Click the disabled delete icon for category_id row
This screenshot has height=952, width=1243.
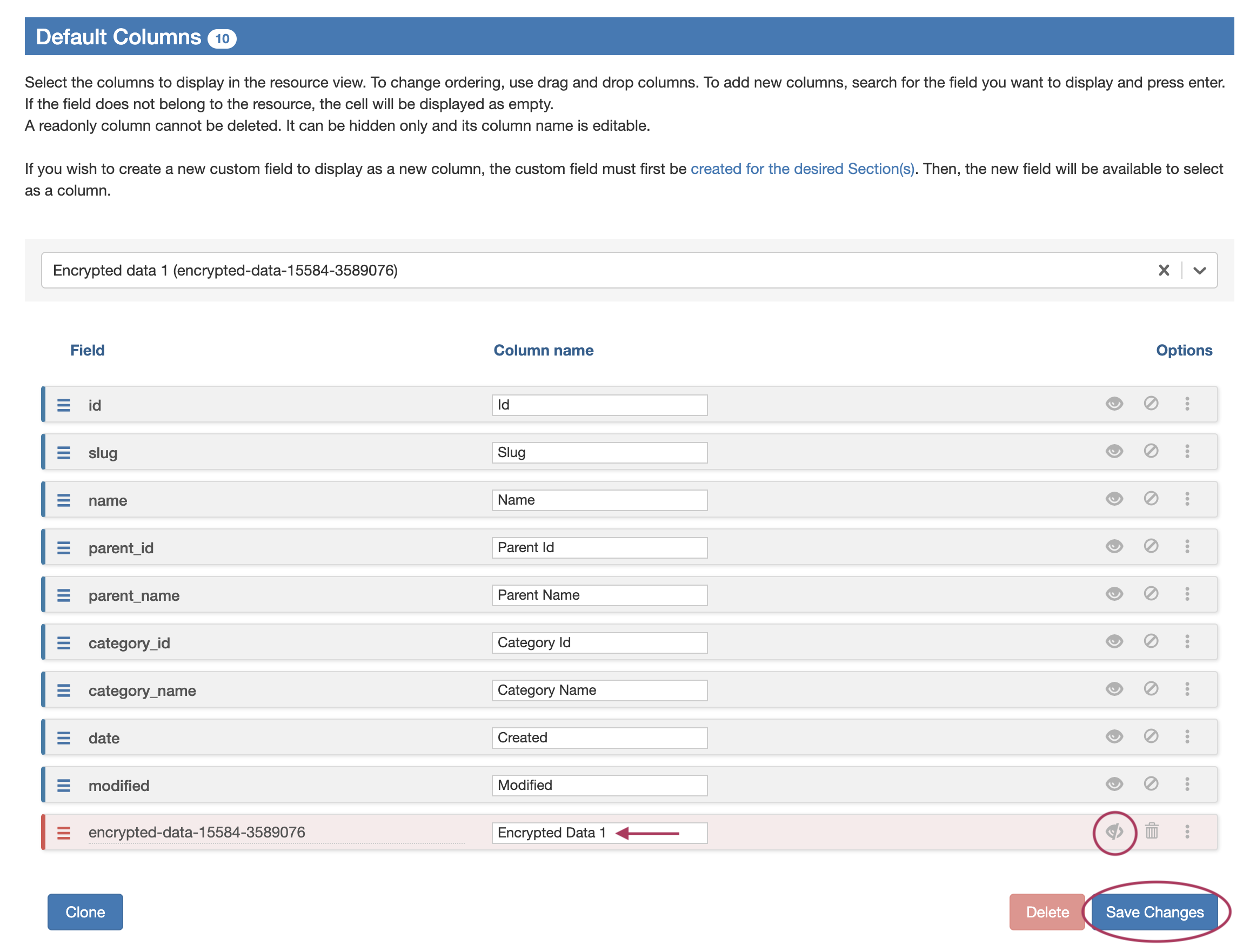click(1151, 641)
